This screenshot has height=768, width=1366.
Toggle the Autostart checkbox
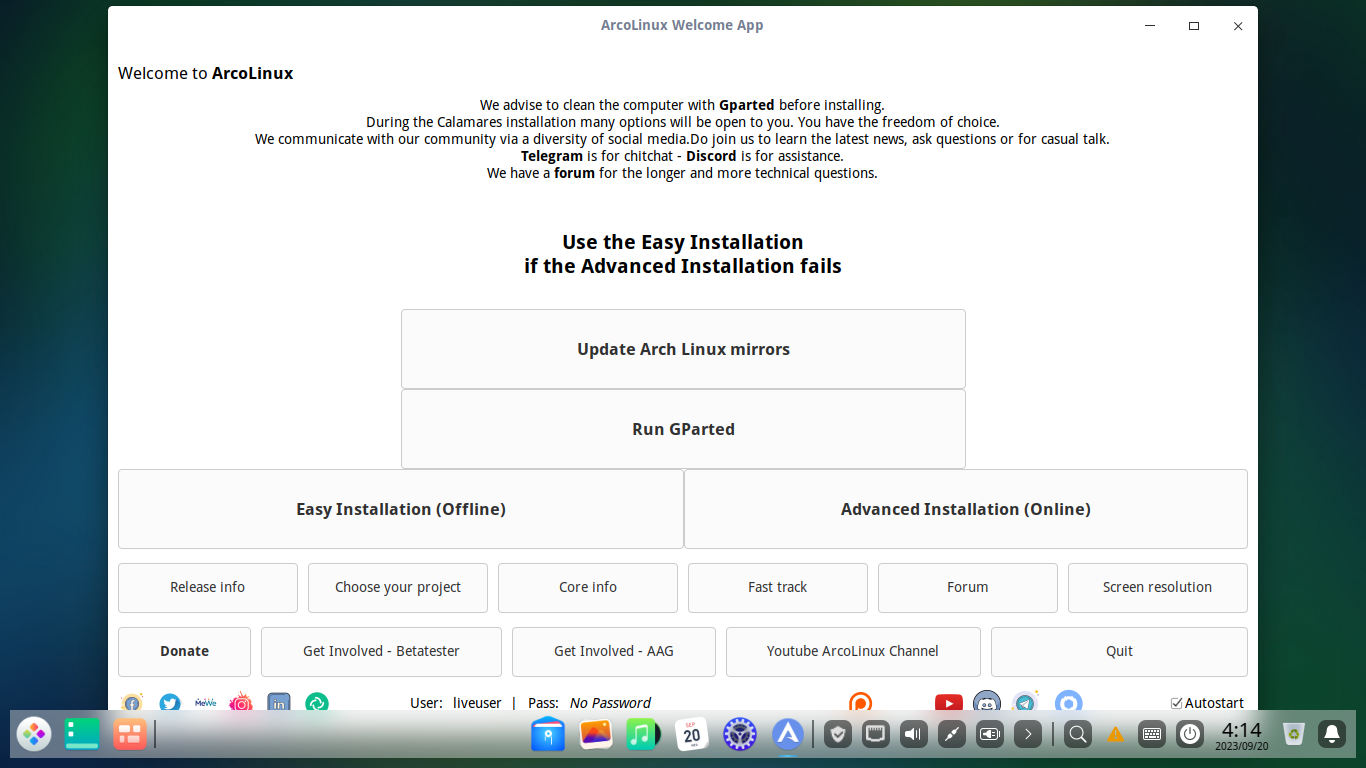click(x=1177, y=703)
